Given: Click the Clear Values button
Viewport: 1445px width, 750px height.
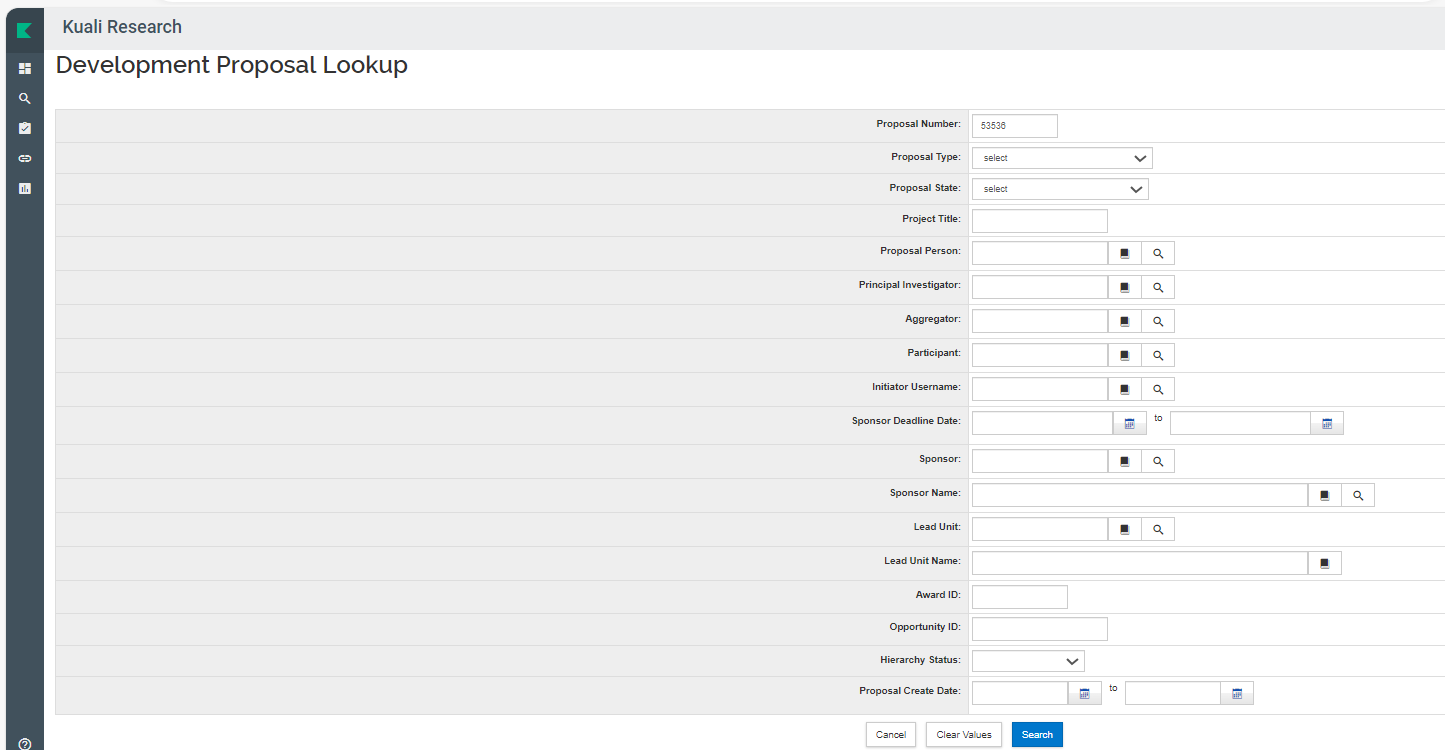Looking at the screenshot, I should [964, 735].
